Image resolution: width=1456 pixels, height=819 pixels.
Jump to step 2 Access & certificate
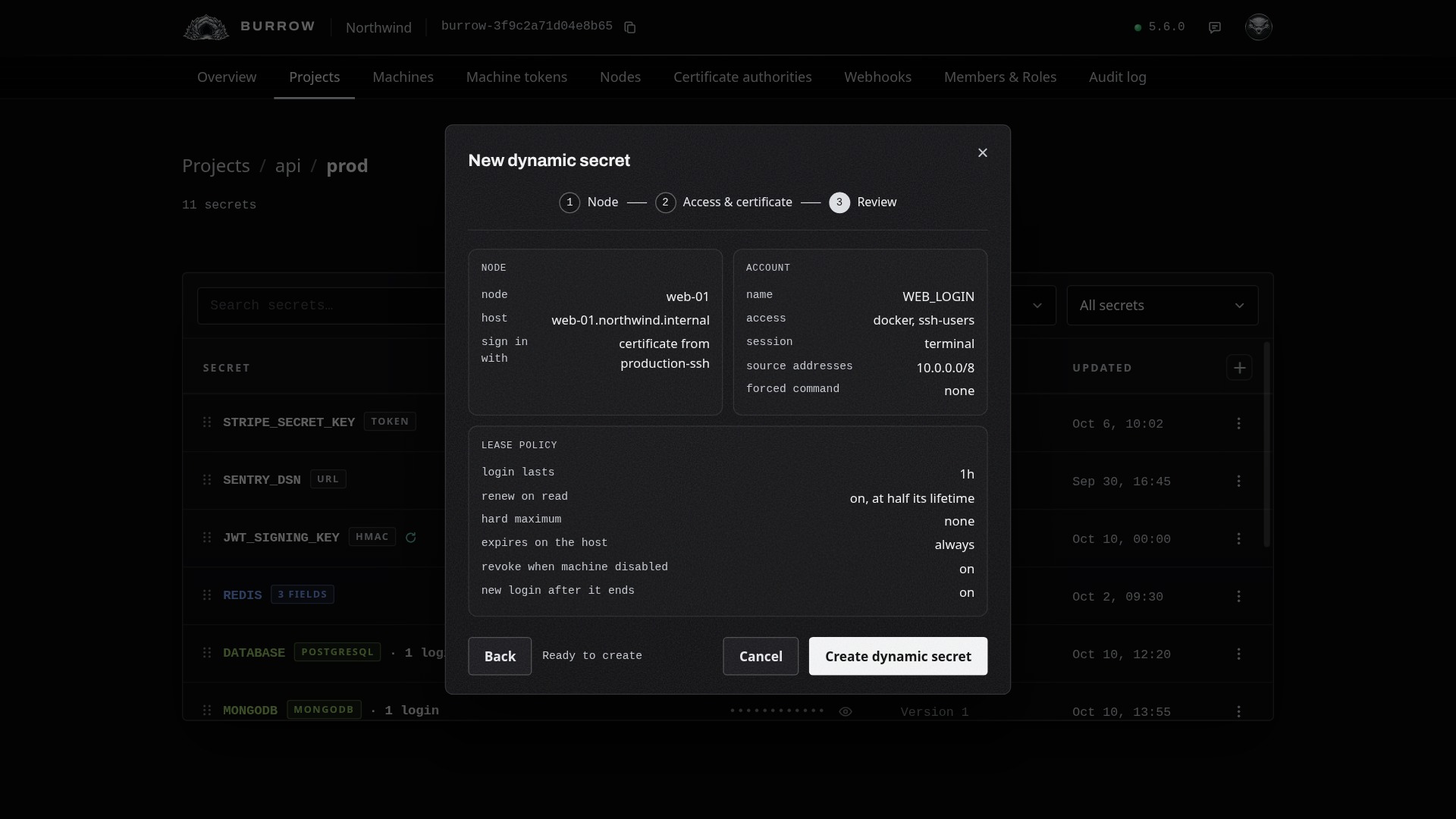coord(723,202)
